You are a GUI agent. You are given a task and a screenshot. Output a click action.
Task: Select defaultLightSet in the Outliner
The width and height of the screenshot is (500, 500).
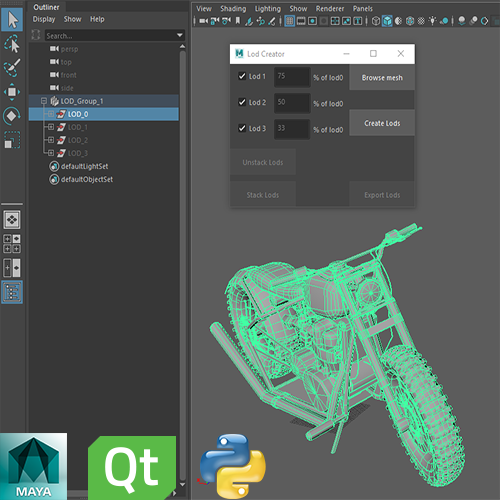84,166
